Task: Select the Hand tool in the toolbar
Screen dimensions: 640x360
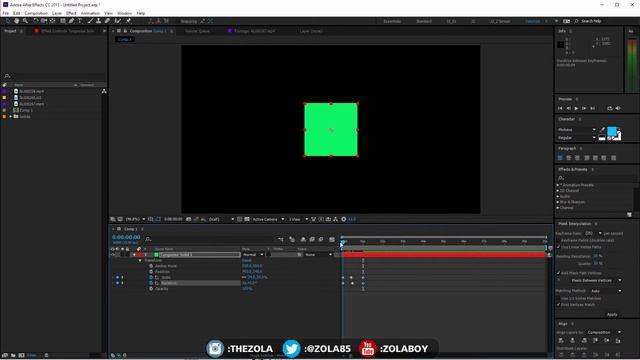Action: pyautogui.click(x=17, y=21)
